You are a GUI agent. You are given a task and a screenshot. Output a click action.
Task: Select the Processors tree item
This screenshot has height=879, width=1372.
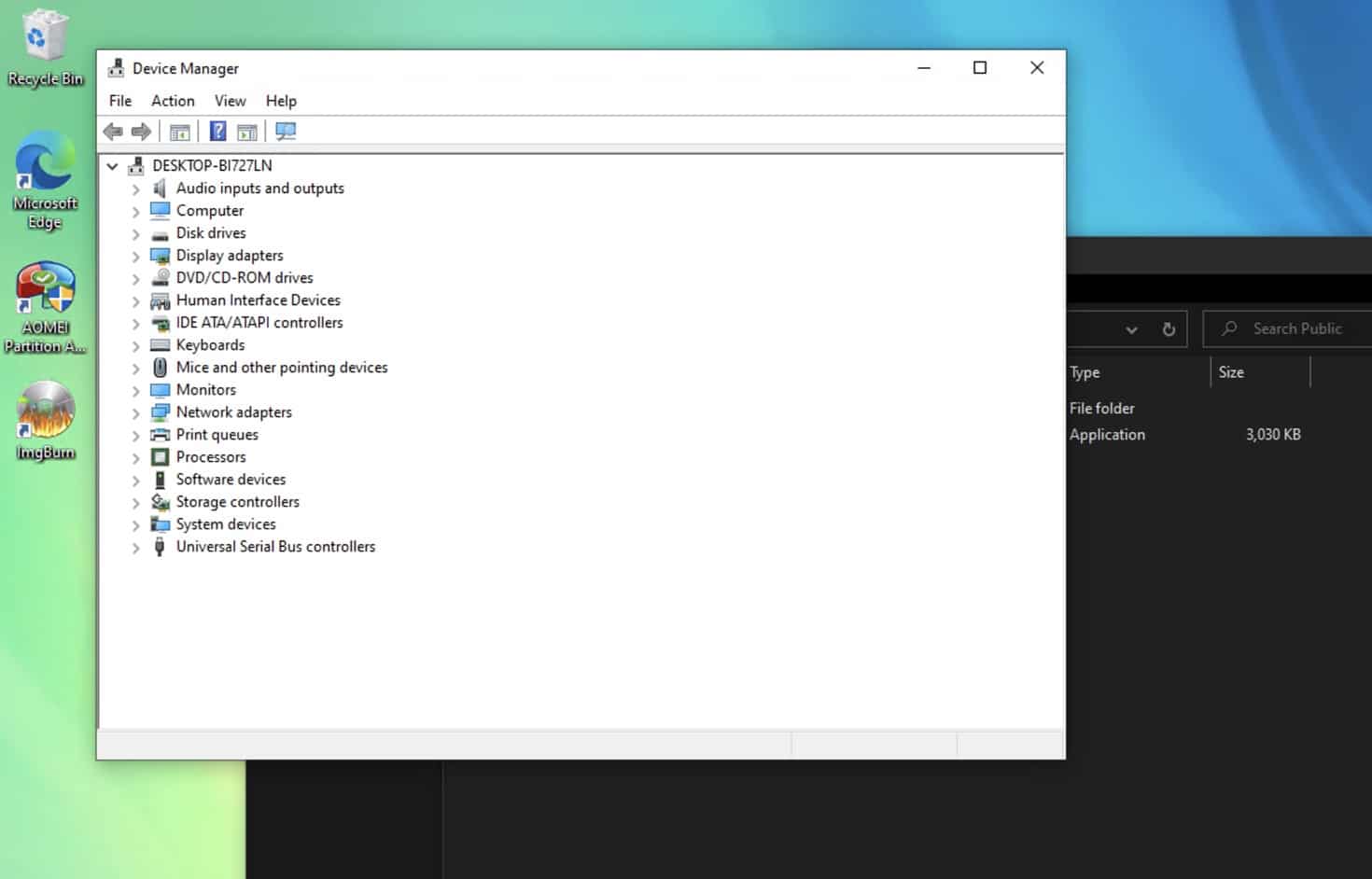pyautogui.click(x=211, y=457)
